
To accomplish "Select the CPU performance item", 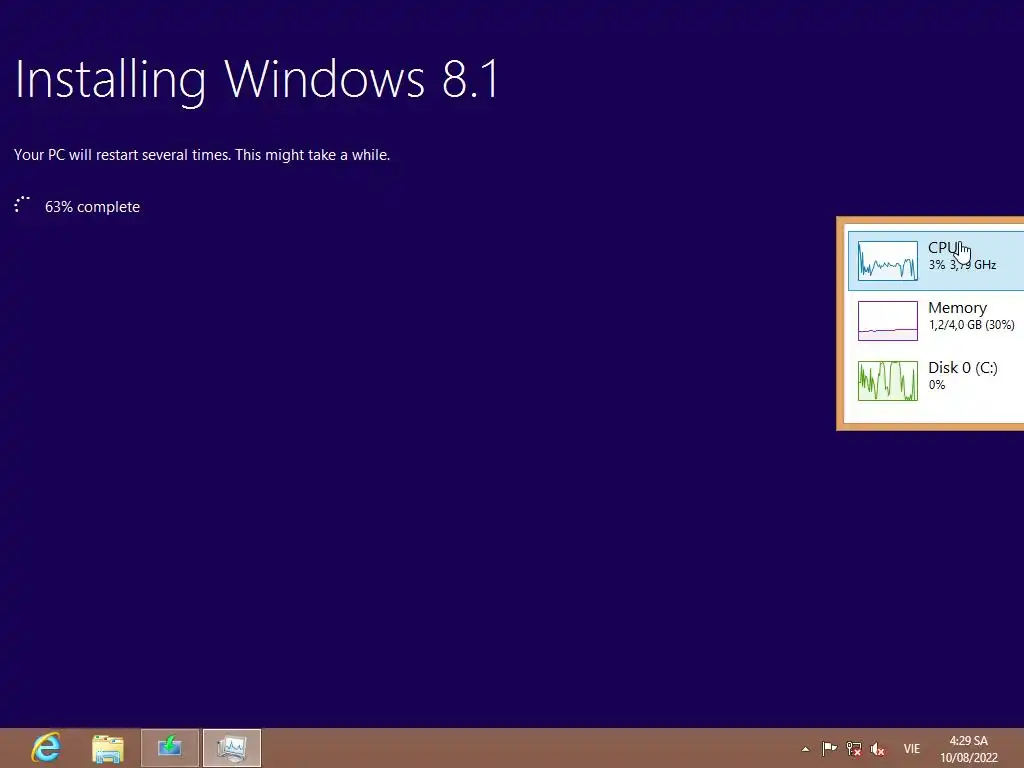I will 936,260.
